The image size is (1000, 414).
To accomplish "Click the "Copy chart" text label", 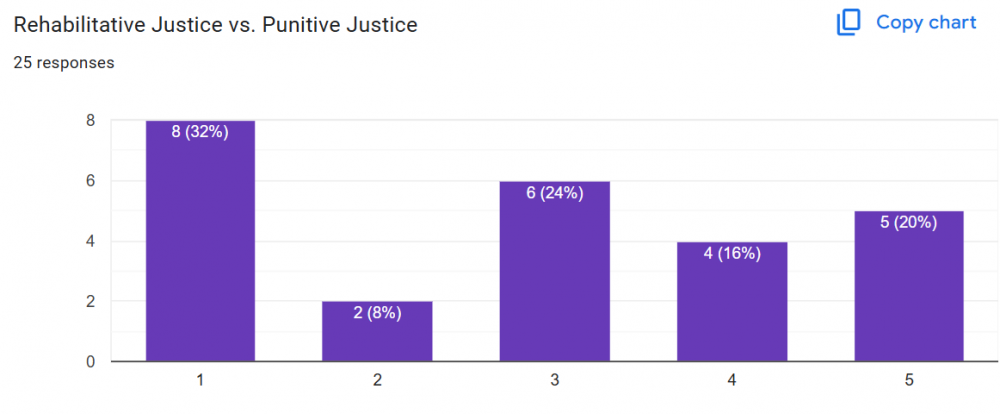I will [926, 22].
